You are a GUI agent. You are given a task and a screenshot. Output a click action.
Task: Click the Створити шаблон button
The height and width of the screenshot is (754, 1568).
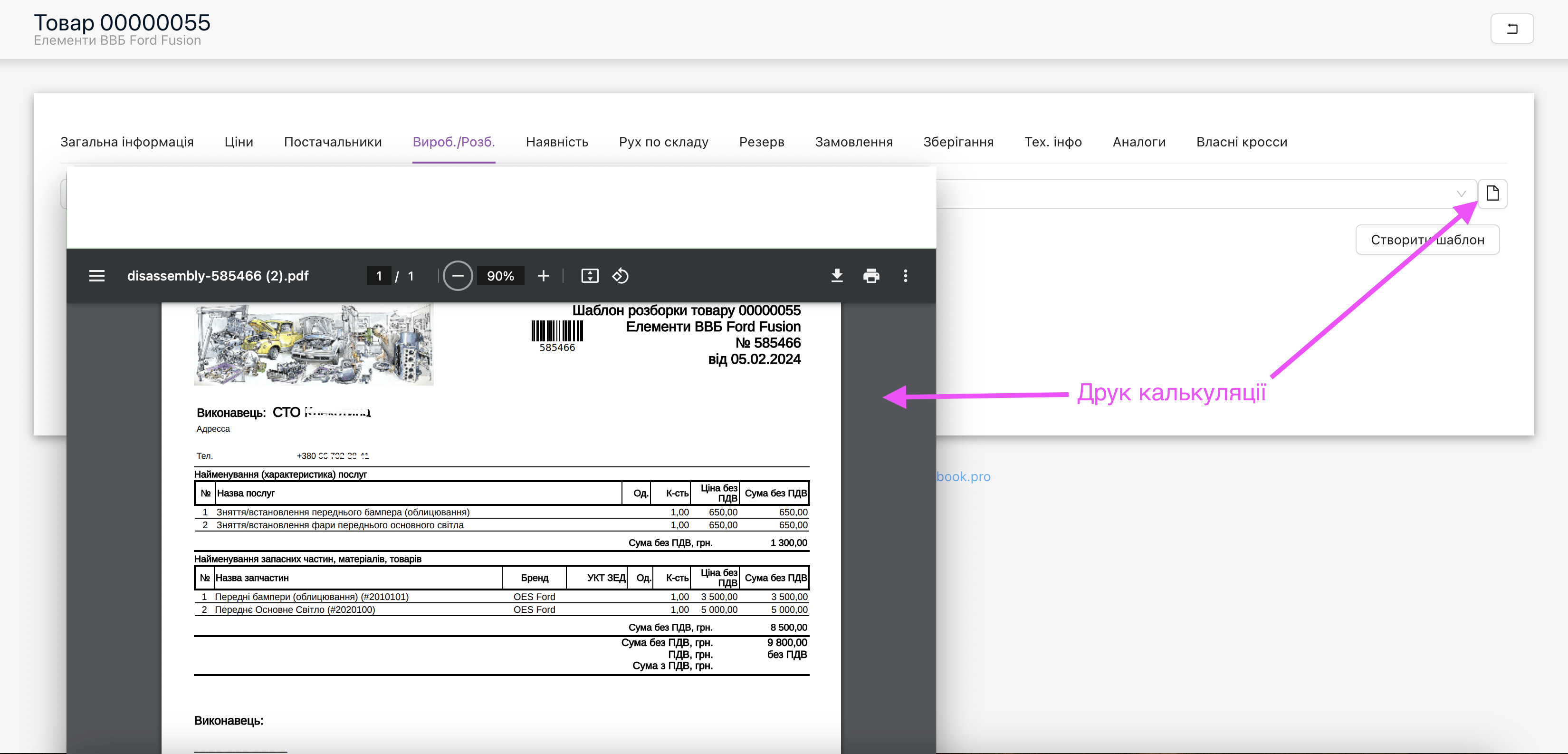tap(1427, 240)
